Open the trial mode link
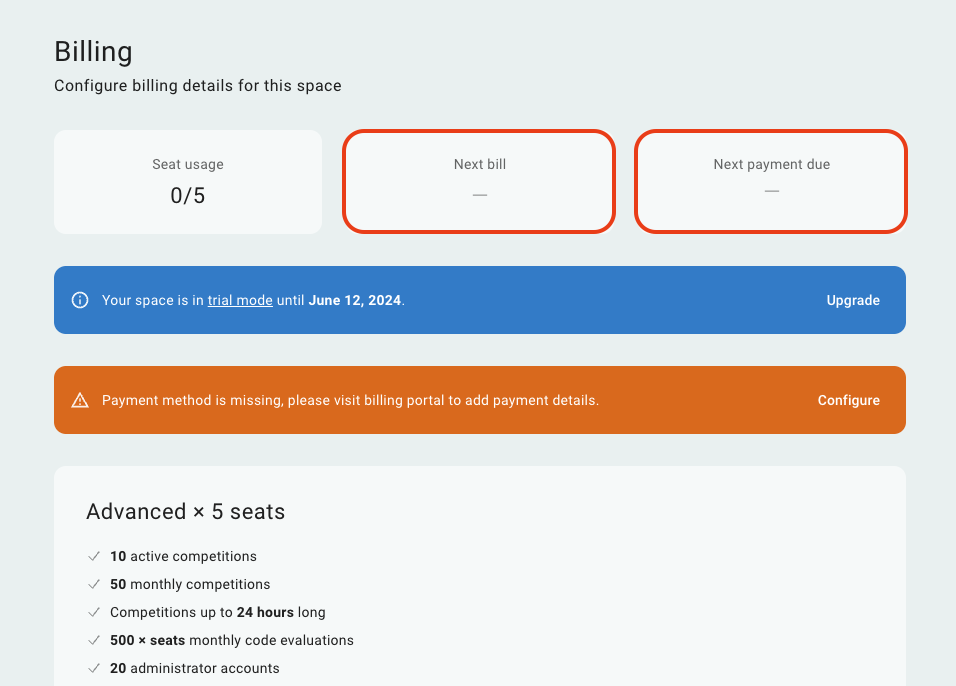Viewport: 956px width, 686px height. pos(240,300)
